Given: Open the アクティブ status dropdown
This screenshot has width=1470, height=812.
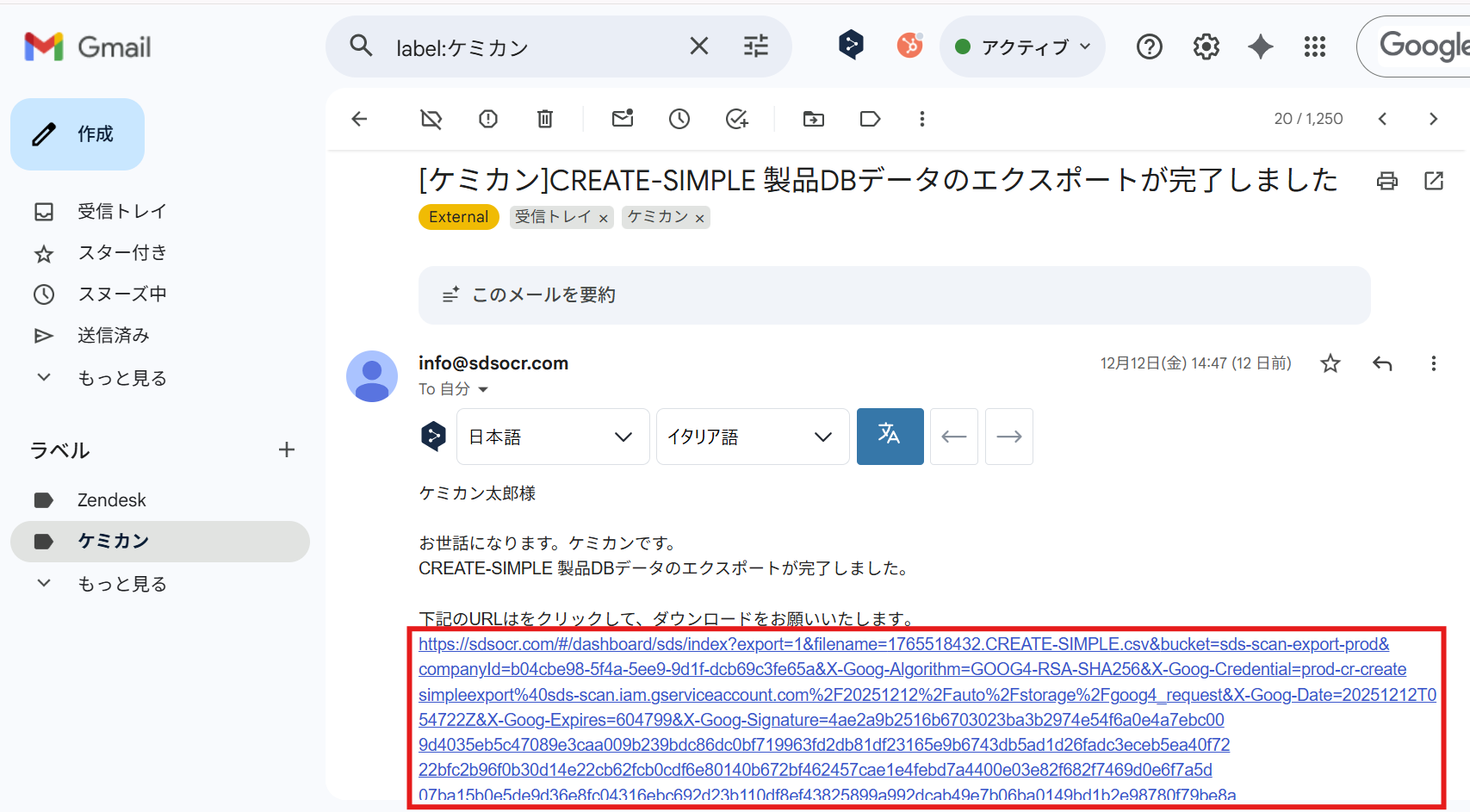Looking at the screenshot, I should coord(1022,46).
